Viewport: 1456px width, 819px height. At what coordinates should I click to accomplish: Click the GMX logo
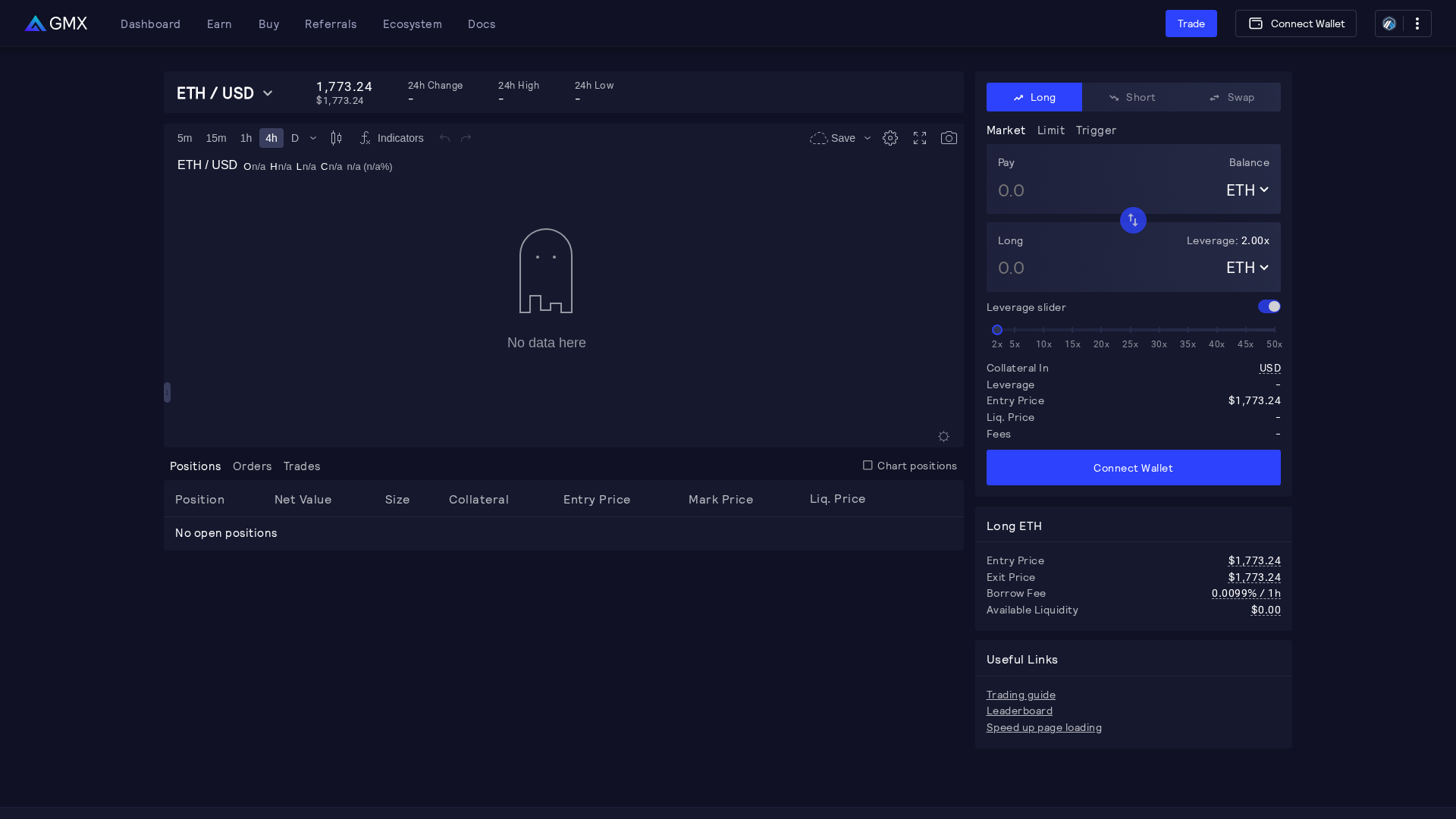click(55, 24)
